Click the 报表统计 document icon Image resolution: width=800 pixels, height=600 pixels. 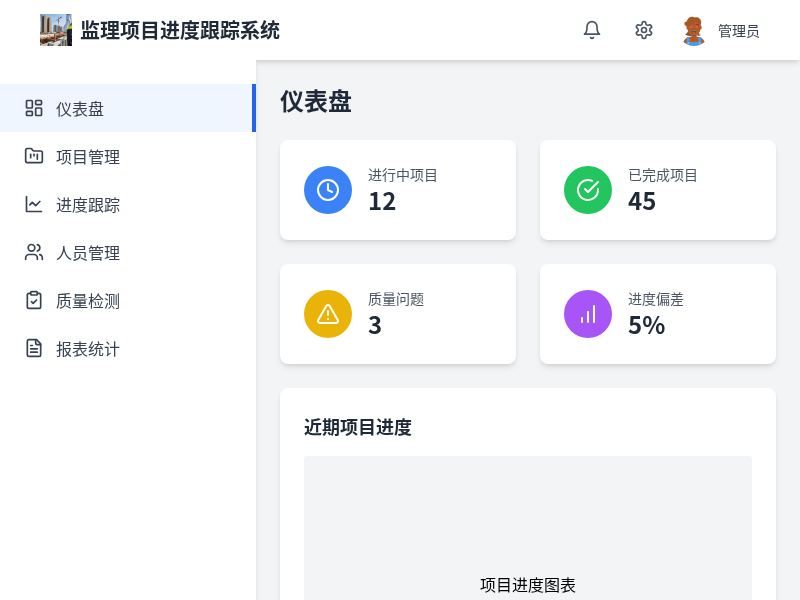(34, 348)
